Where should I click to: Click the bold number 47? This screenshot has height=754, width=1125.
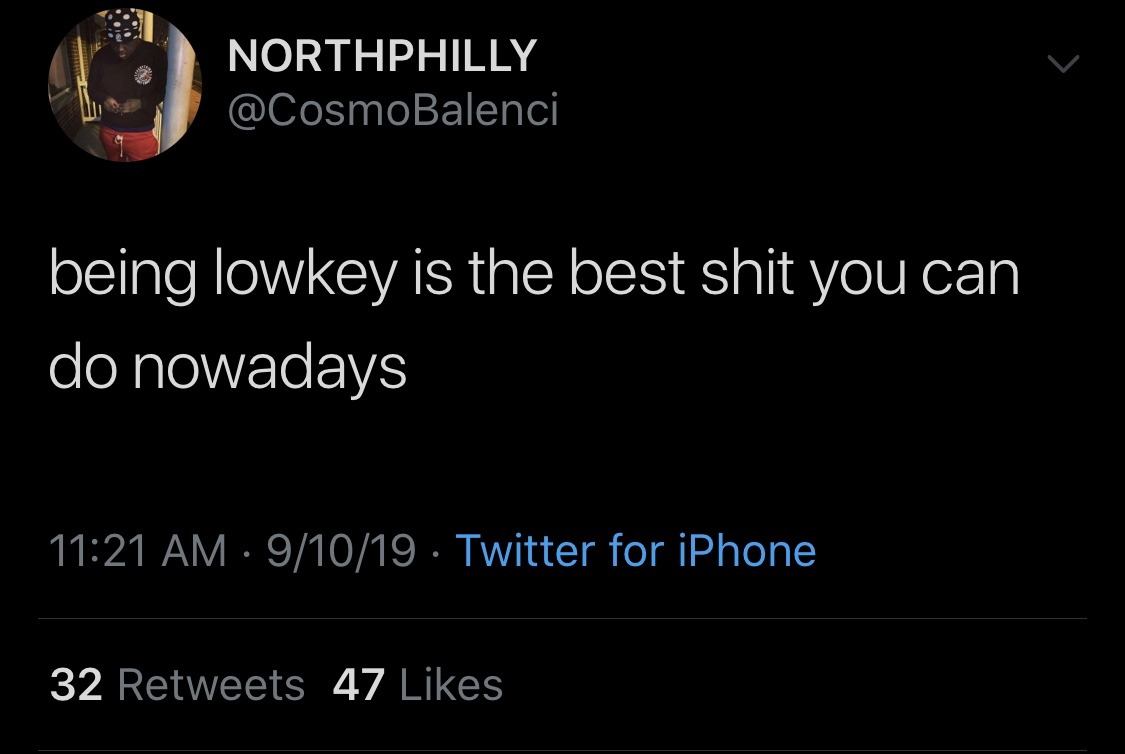point(359,684)
